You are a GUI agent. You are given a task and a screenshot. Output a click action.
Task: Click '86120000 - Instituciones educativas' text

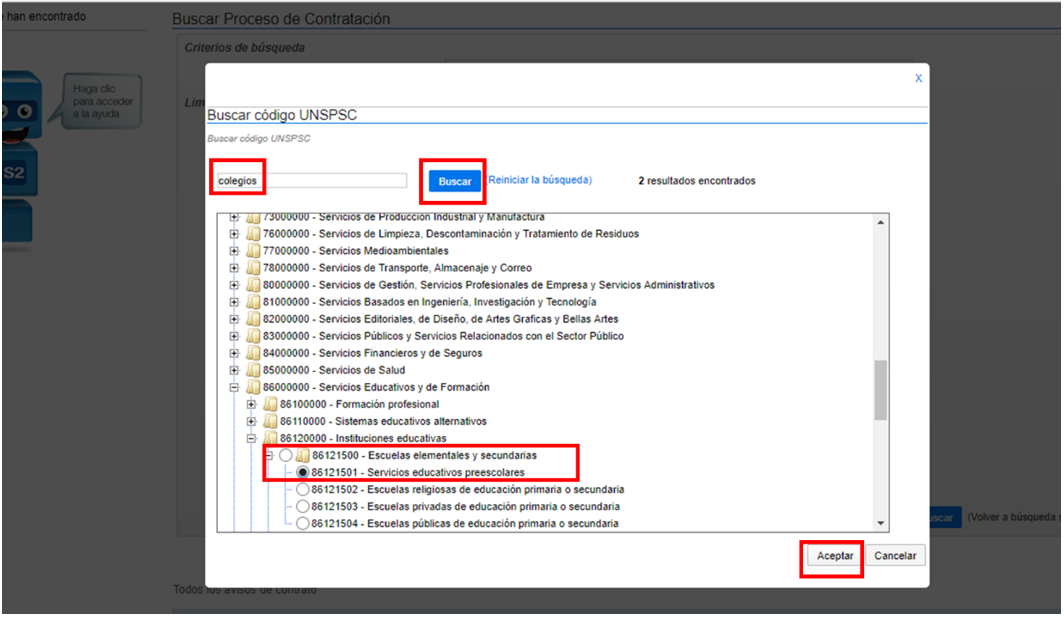tap(363, 438)
